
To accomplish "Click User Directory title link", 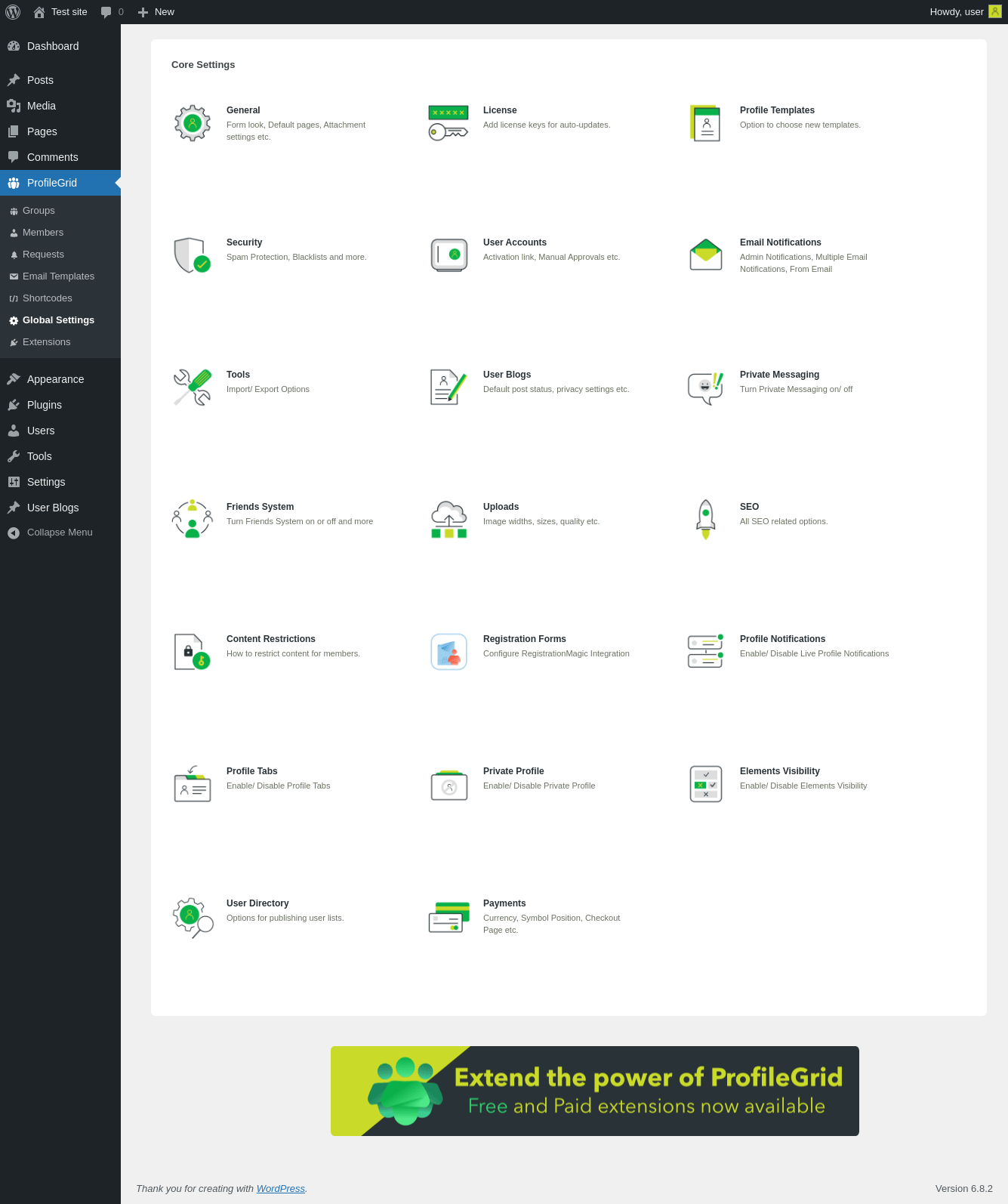I will (257, 903).
